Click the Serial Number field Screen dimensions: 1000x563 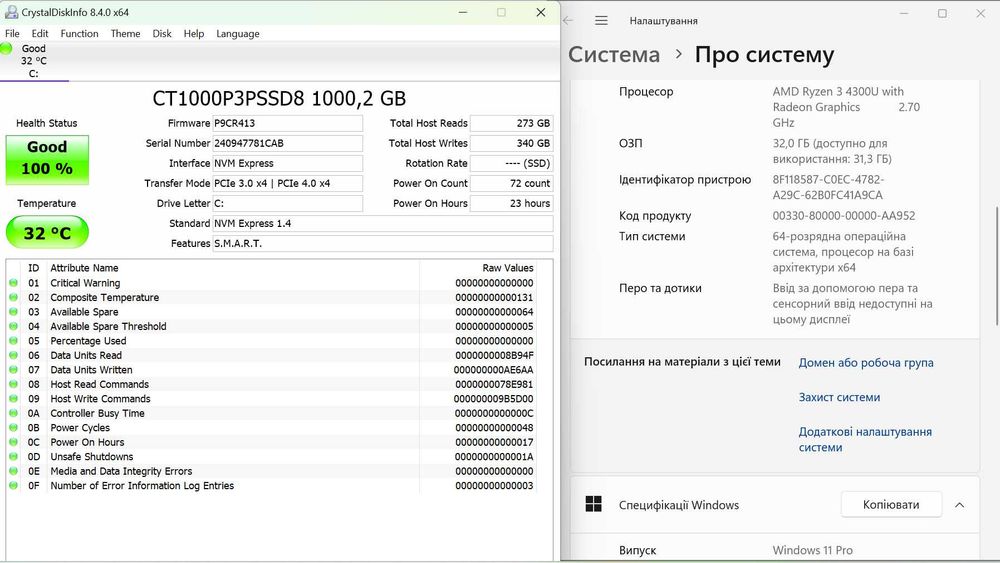pyautogui.click(x=287, y=143)
